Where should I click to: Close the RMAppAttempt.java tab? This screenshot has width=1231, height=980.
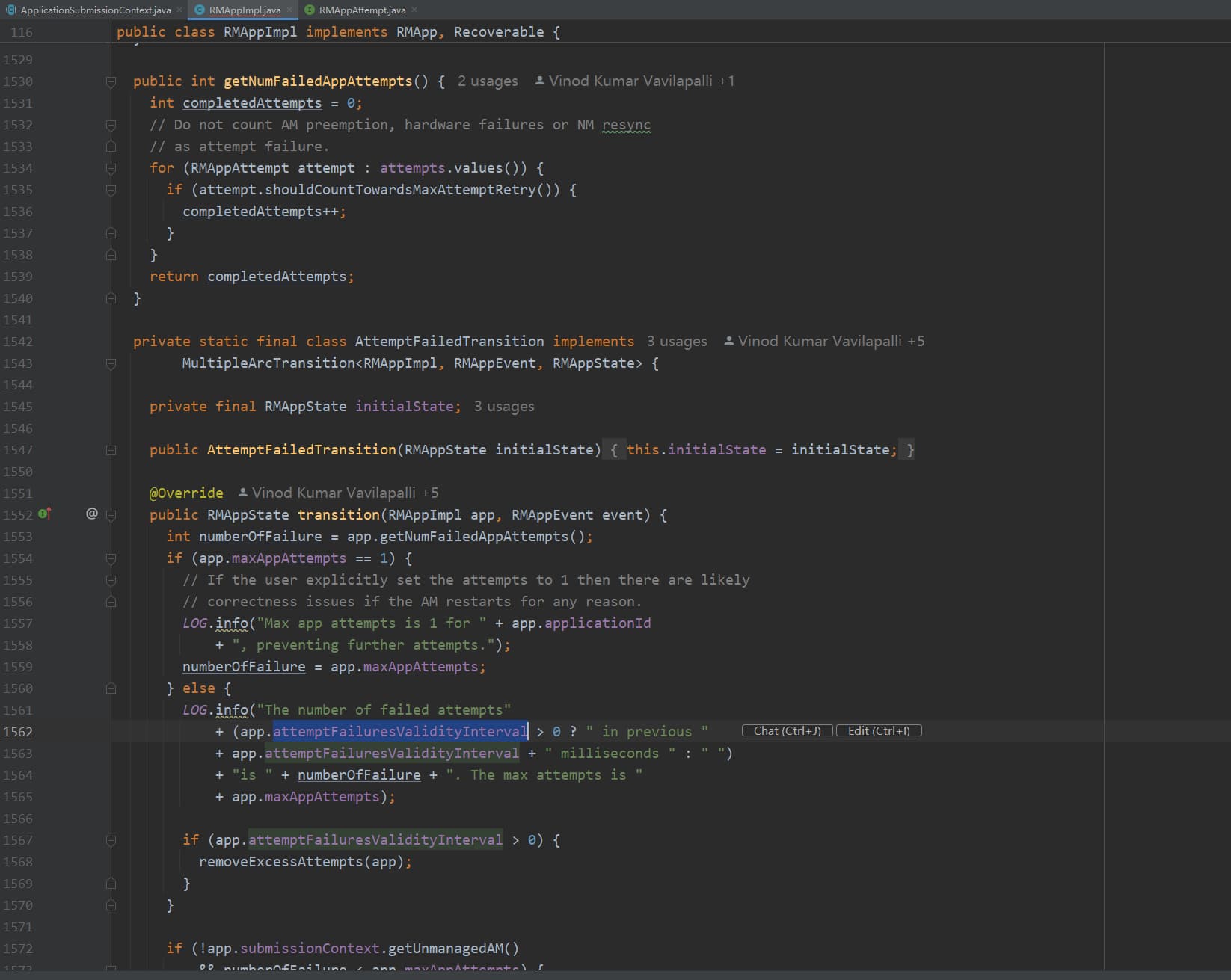coord(414,10)
